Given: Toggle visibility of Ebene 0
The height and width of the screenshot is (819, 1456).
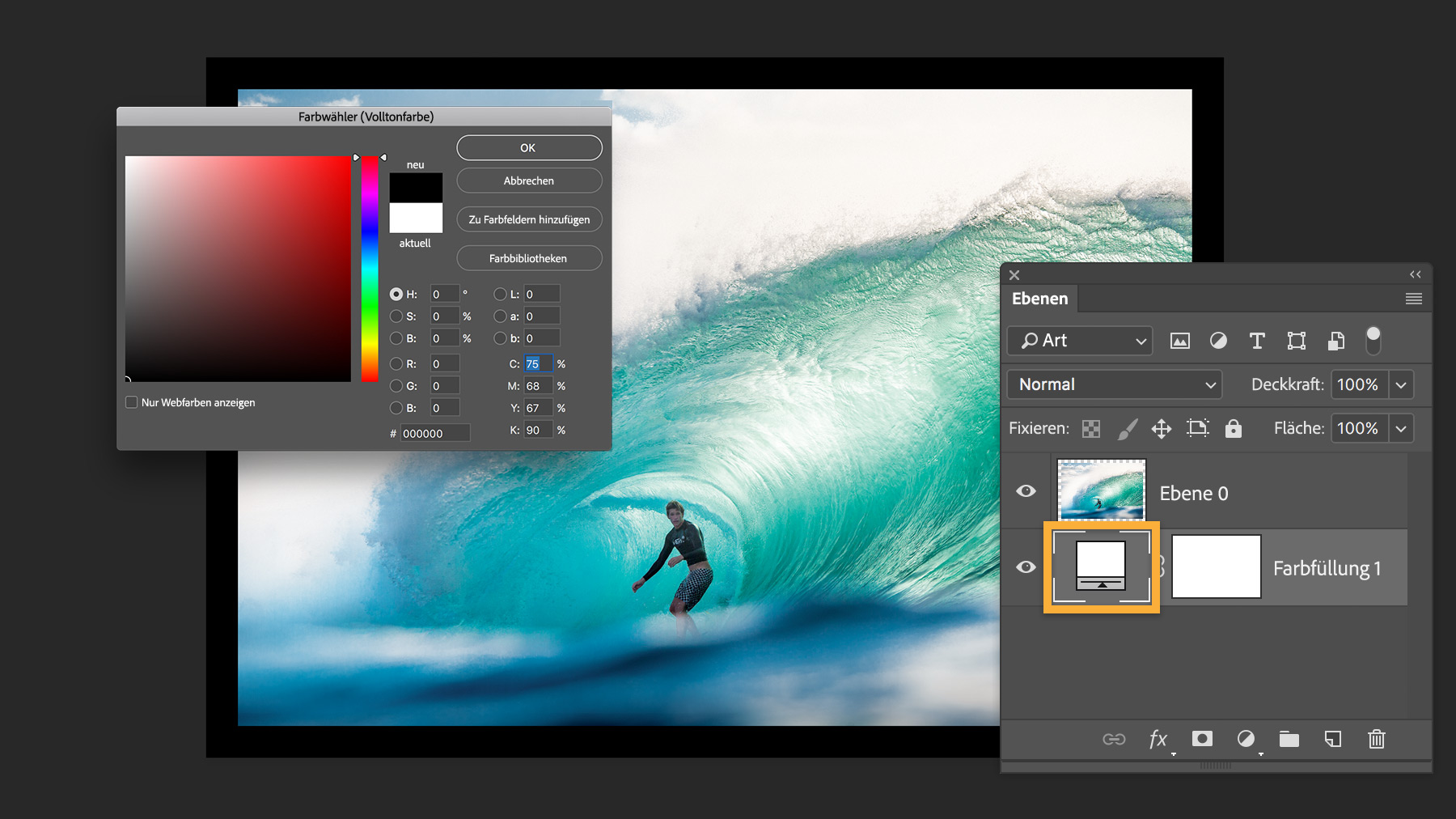Looking at the screenshot, I should (1026, 490).
